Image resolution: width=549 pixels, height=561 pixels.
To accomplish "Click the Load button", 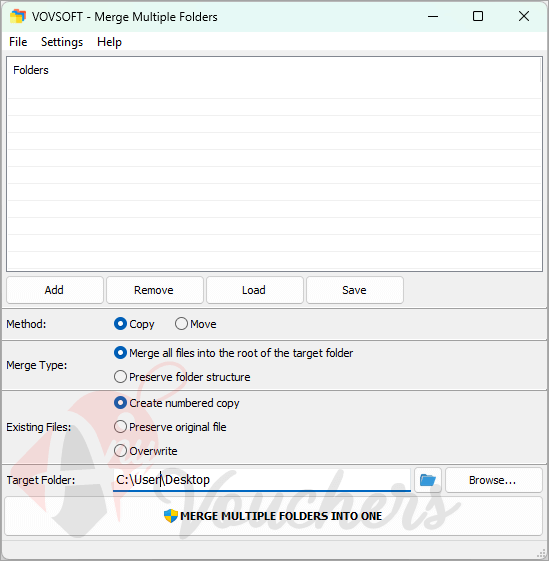I will [254, 290].
